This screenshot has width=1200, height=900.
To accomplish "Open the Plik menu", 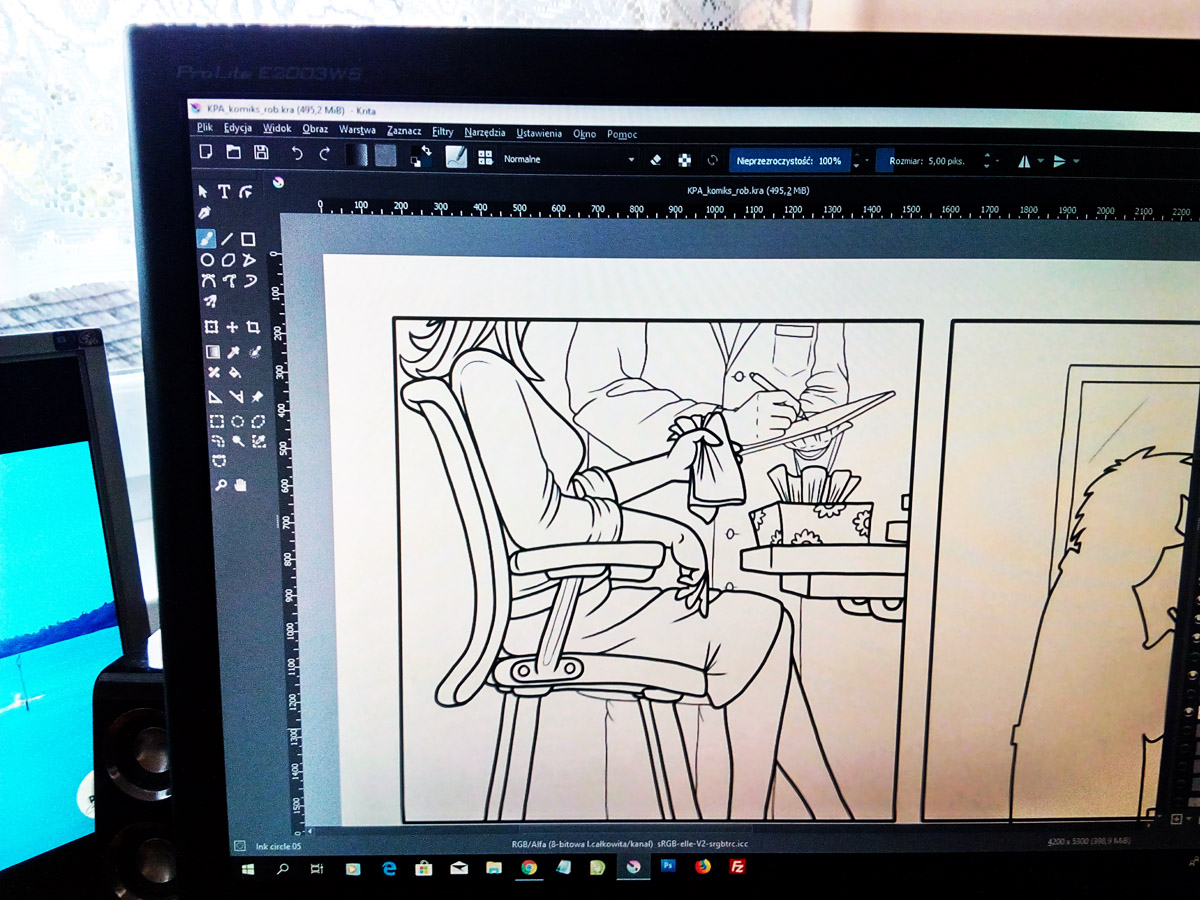I will [205, 128].
